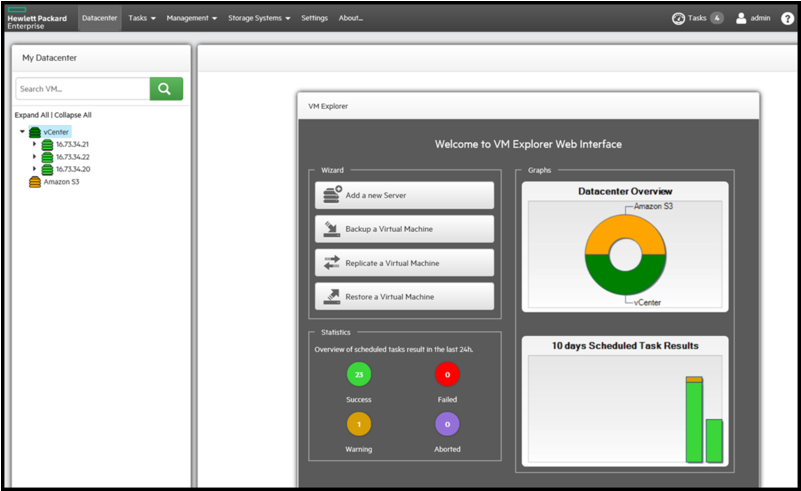Click the orange Amazon S3 storage icon

click(35, 182)
